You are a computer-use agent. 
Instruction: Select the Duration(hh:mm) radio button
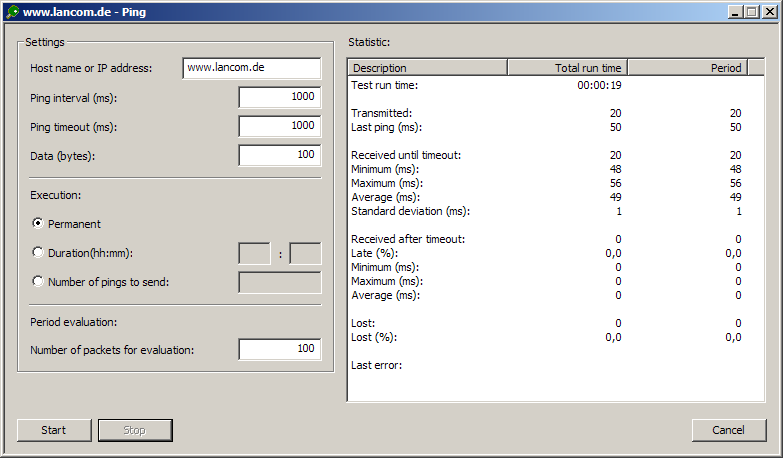coord(38,253)
